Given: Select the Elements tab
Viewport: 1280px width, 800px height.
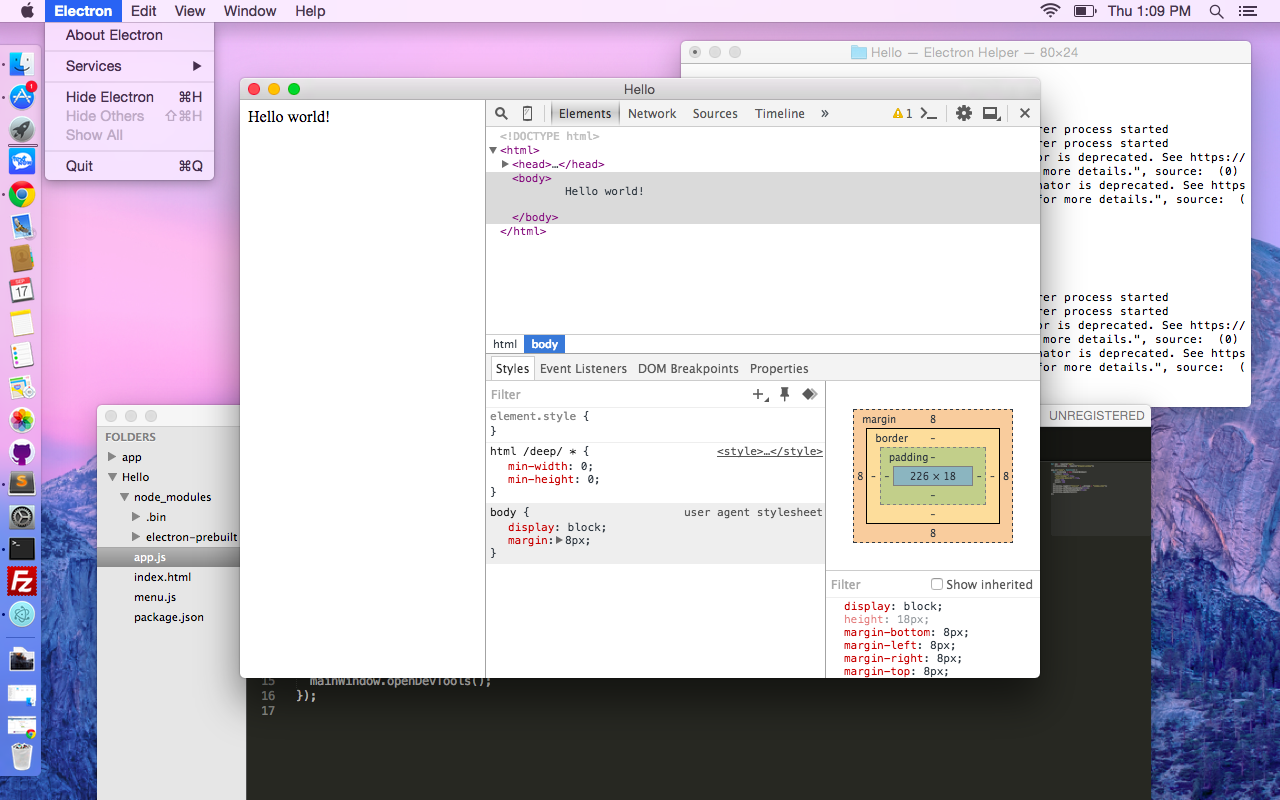Looking at the screenshot, I should 585,114.
